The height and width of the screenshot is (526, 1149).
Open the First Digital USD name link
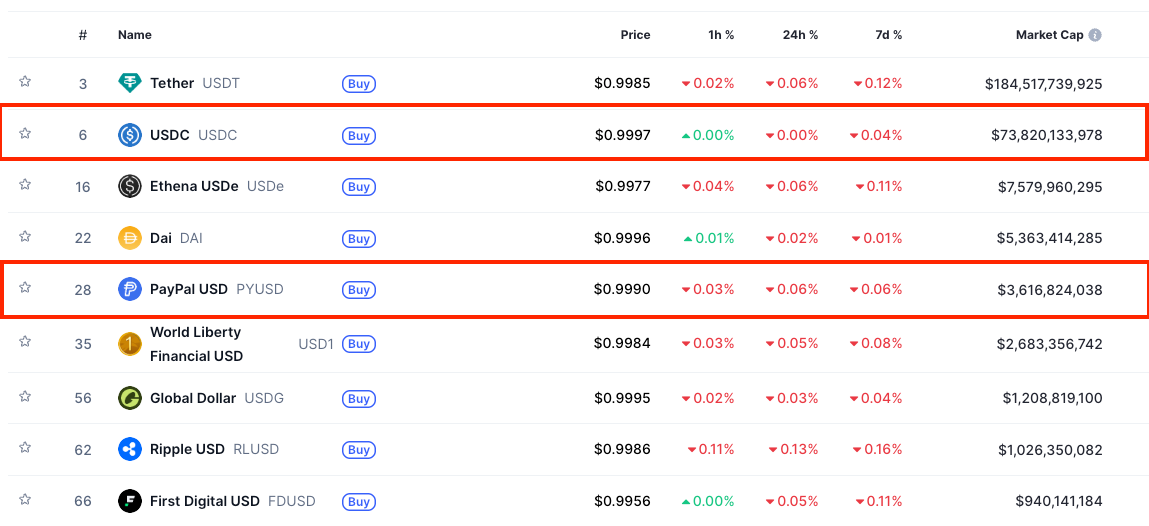(204, 501)
